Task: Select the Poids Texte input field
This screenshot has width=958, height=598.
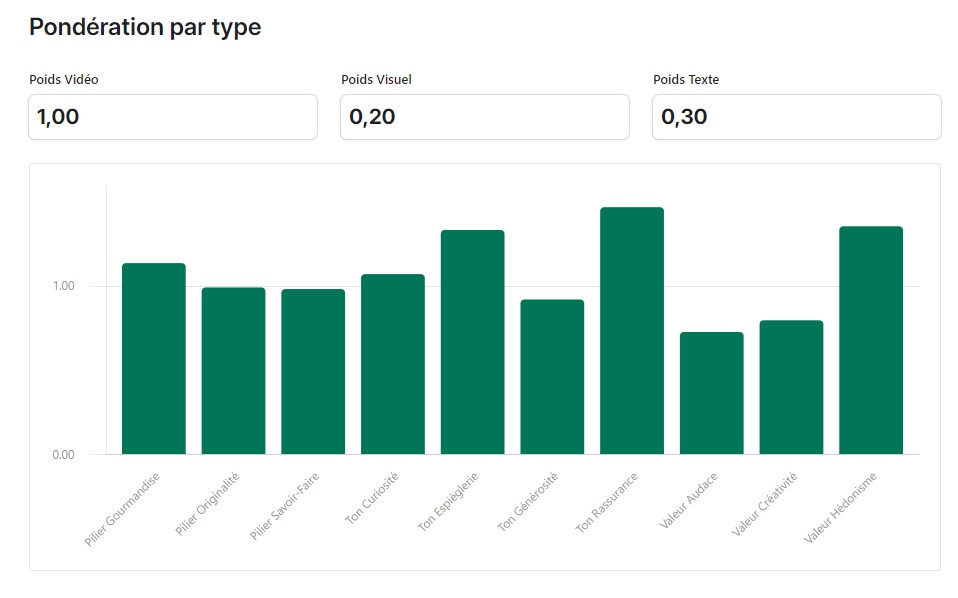Action: 796,117
